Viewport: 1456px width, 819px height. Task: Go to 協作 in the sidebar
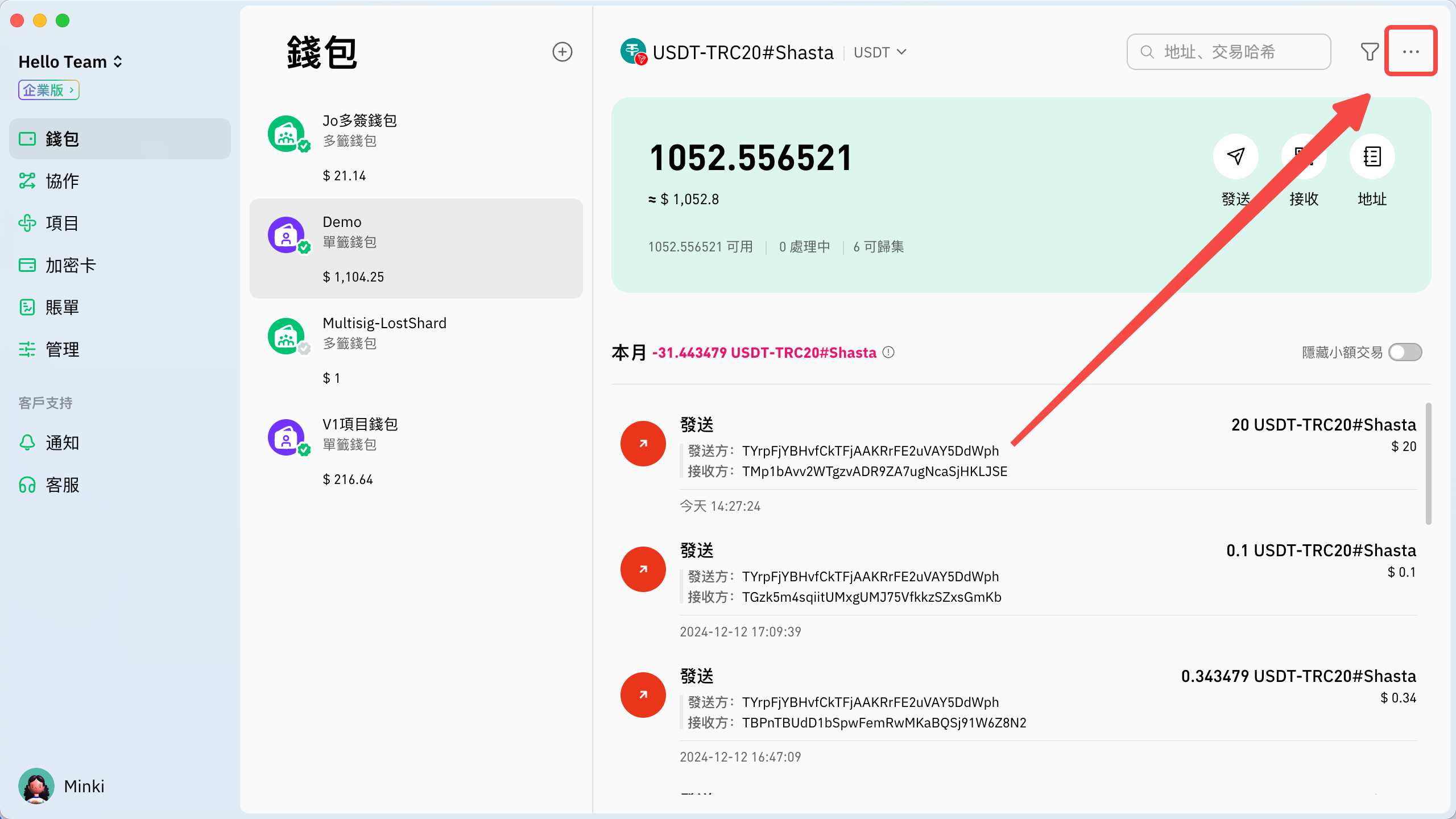click(61, 181)
